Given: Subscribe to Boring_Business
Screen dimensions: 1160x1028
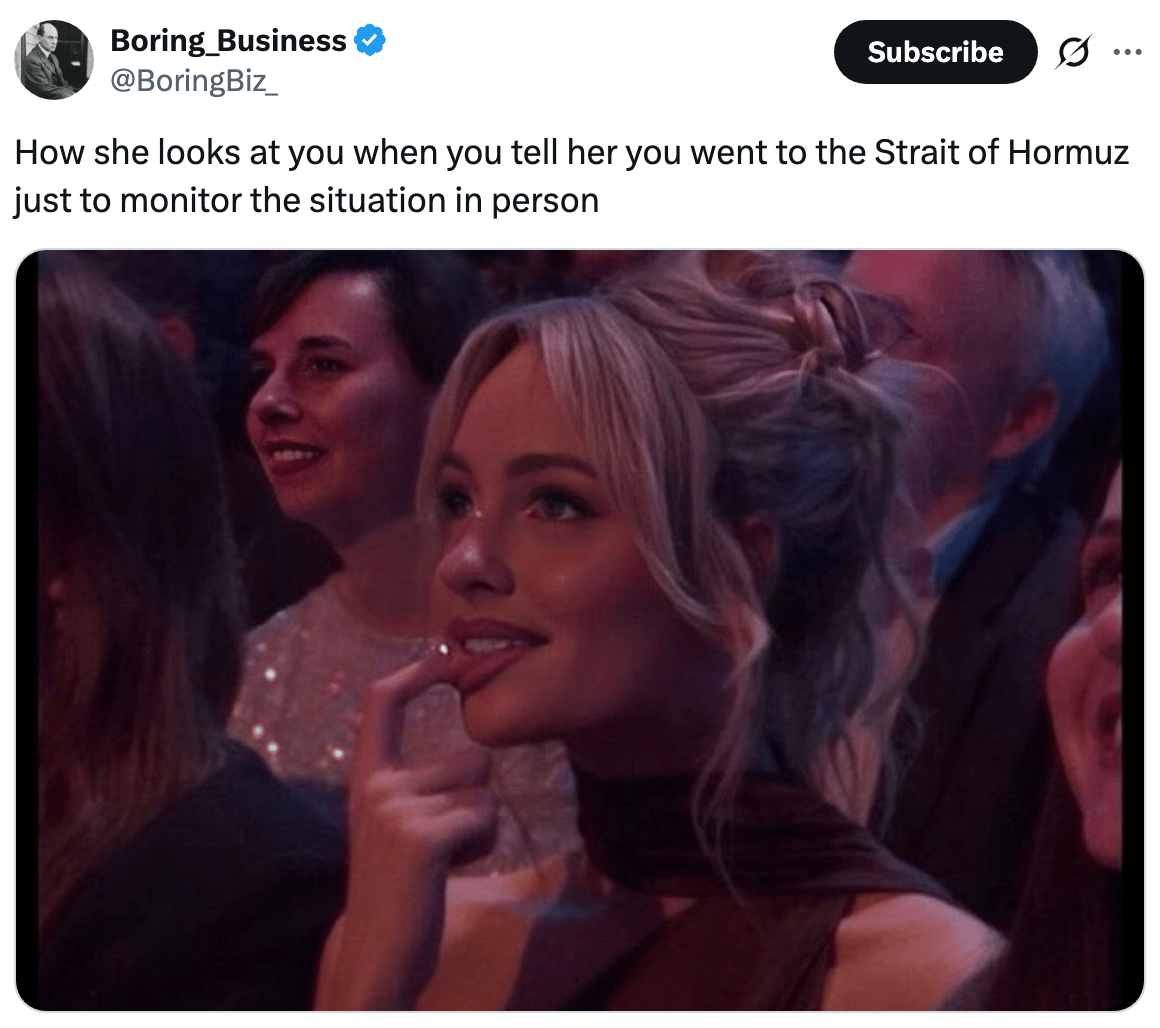Looking at the screenshot, I should pos(935,52).
